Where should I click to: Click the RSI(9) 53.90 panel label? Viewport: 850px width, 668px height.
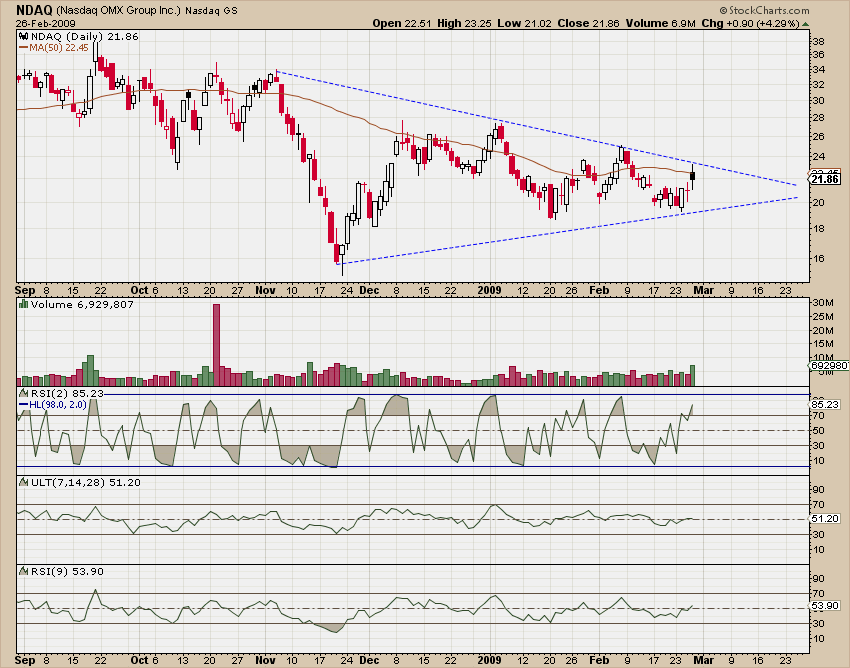tap(67, 571)
